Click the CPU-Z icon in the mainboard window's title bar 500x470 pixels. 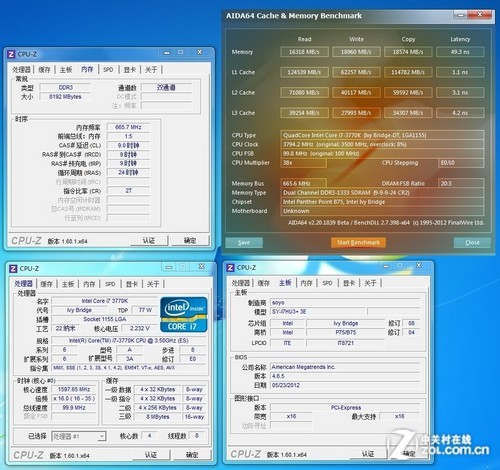(x=230, y=267)
